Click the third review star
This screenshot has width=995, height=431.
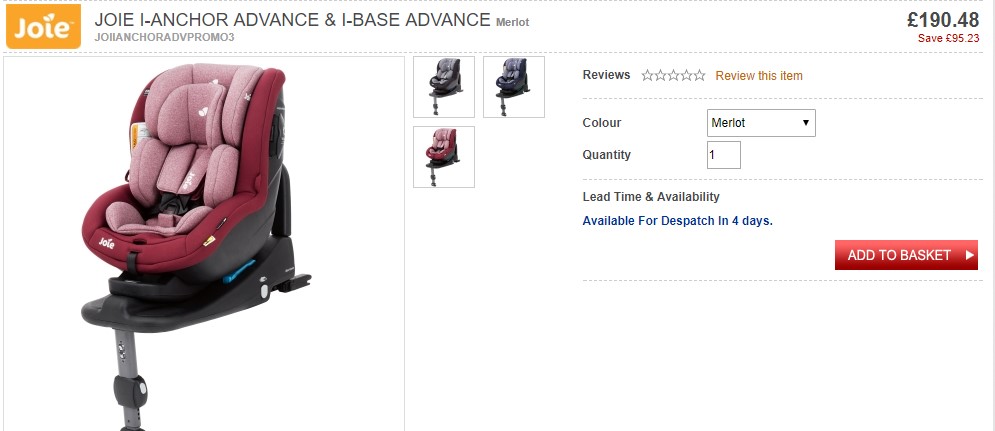[673, 76]
